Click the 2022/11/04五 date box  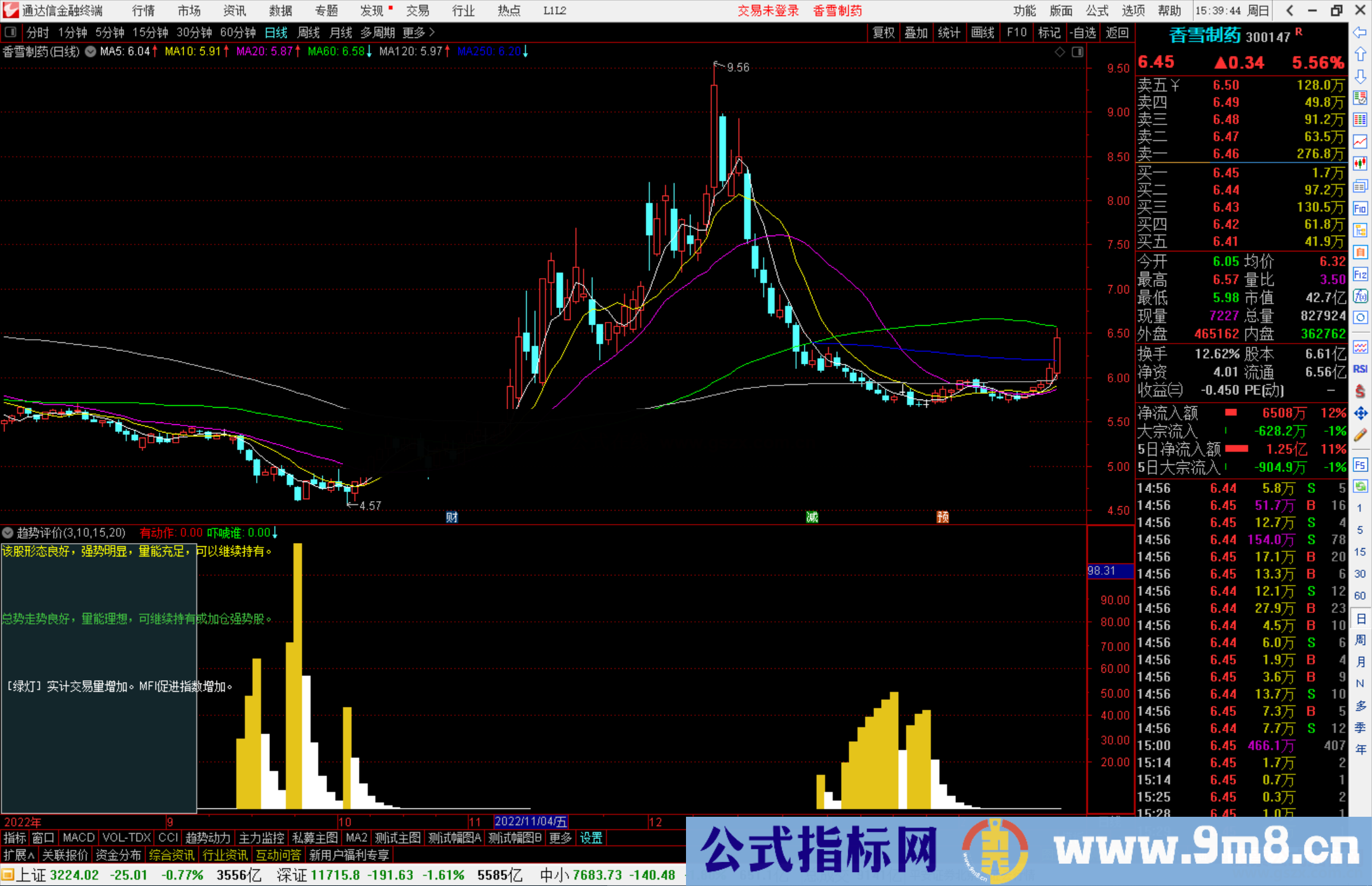click(x=531, y=821)
